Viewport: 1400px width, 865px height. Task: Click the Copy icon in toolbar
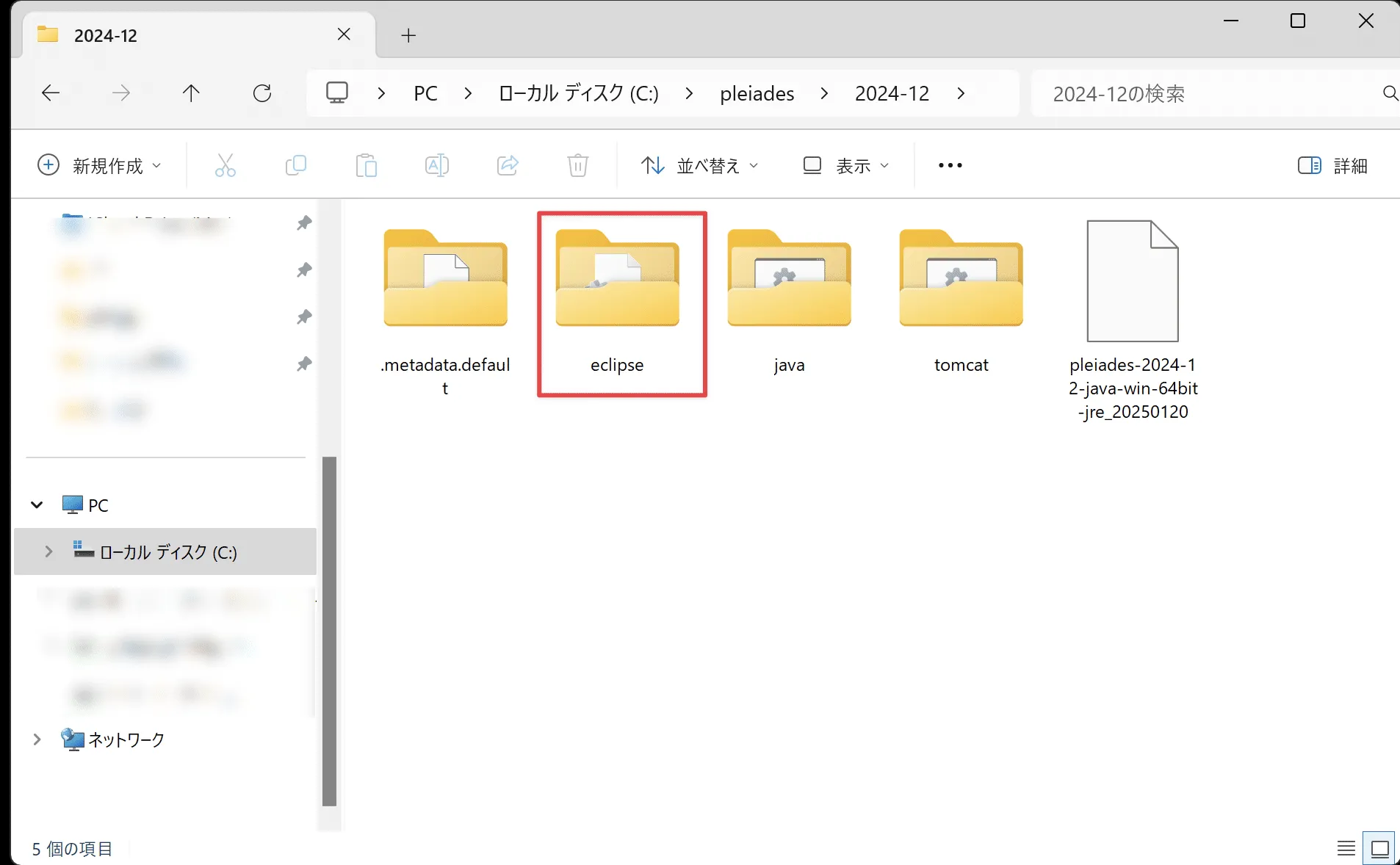[295, 165]
